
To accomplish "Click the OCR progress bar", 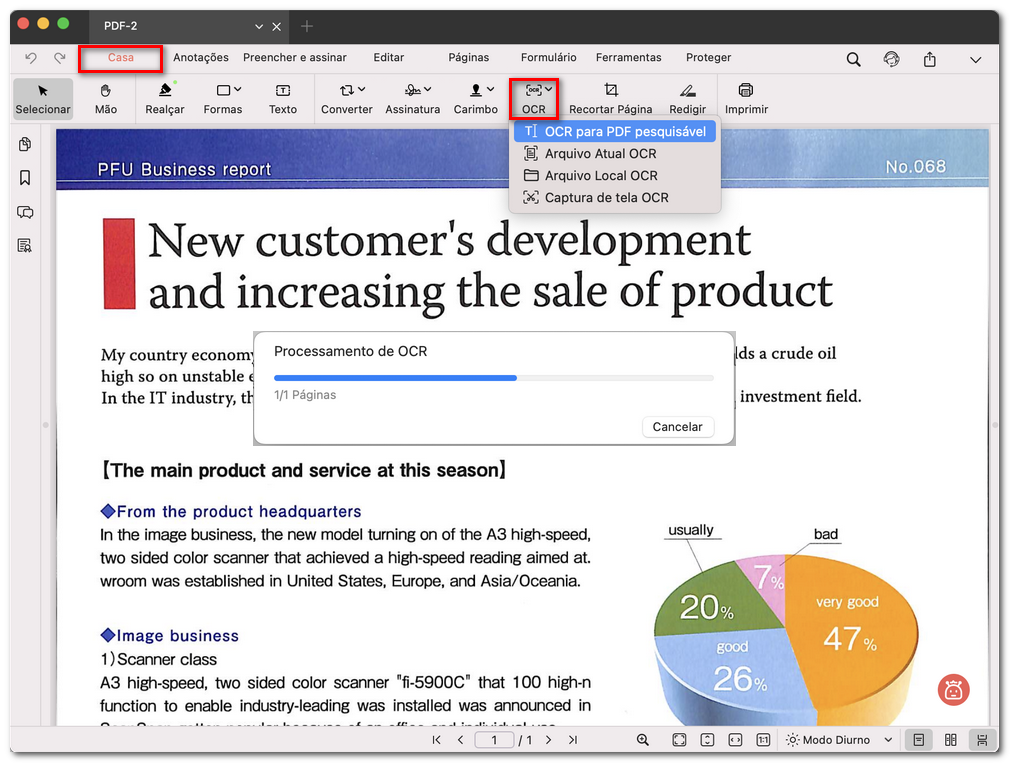I will [495, 378].
